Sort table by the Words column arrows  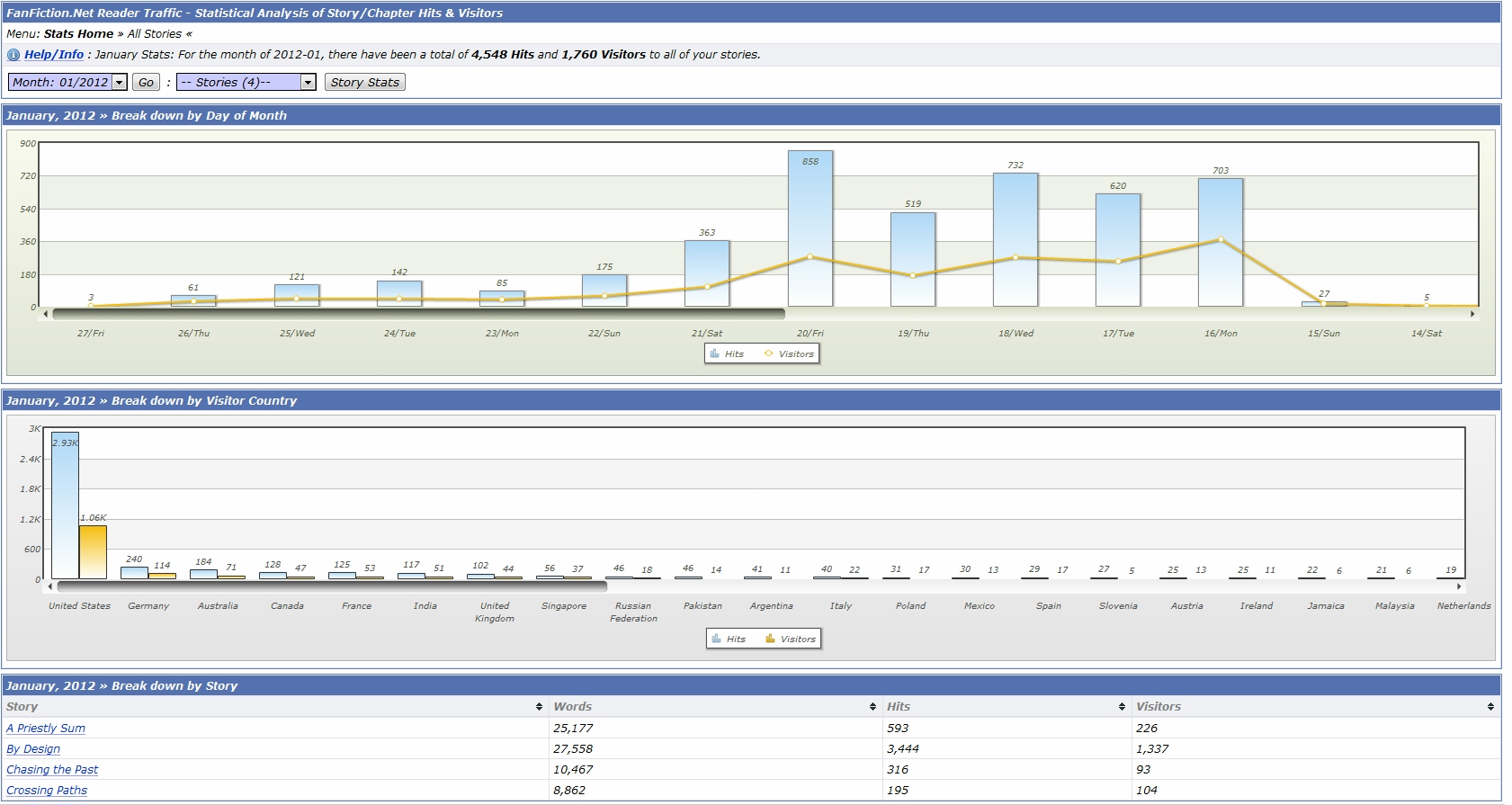click(x=872, y=707)
